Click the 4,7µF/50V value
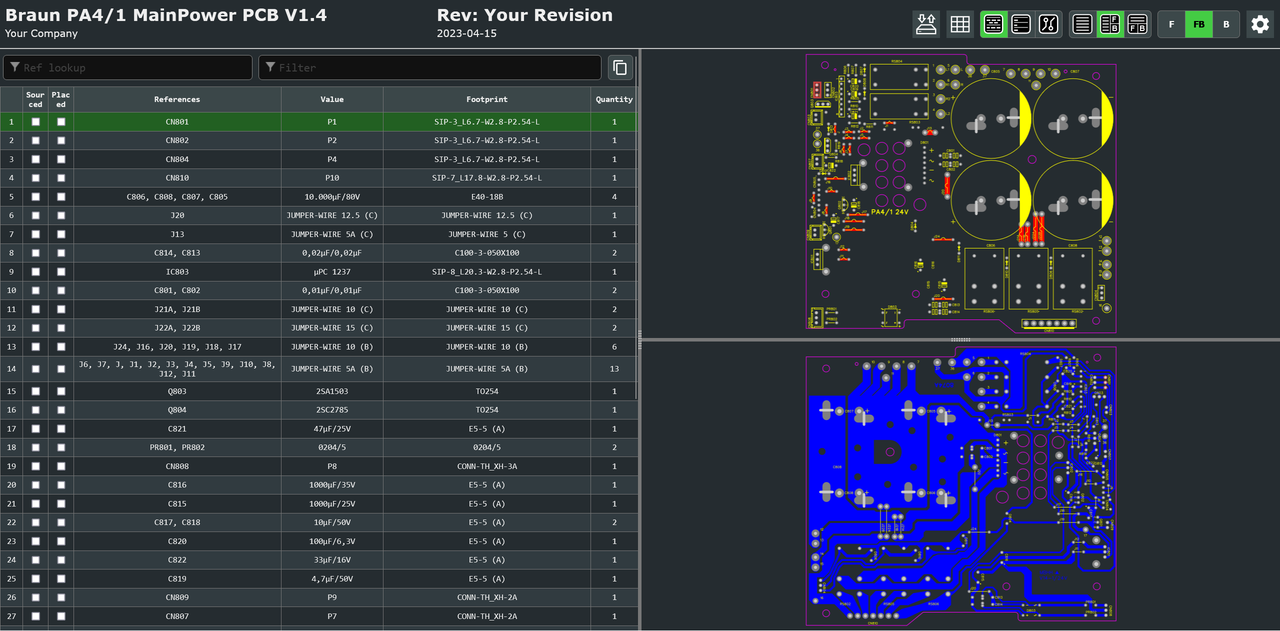 tap(332, 579)
